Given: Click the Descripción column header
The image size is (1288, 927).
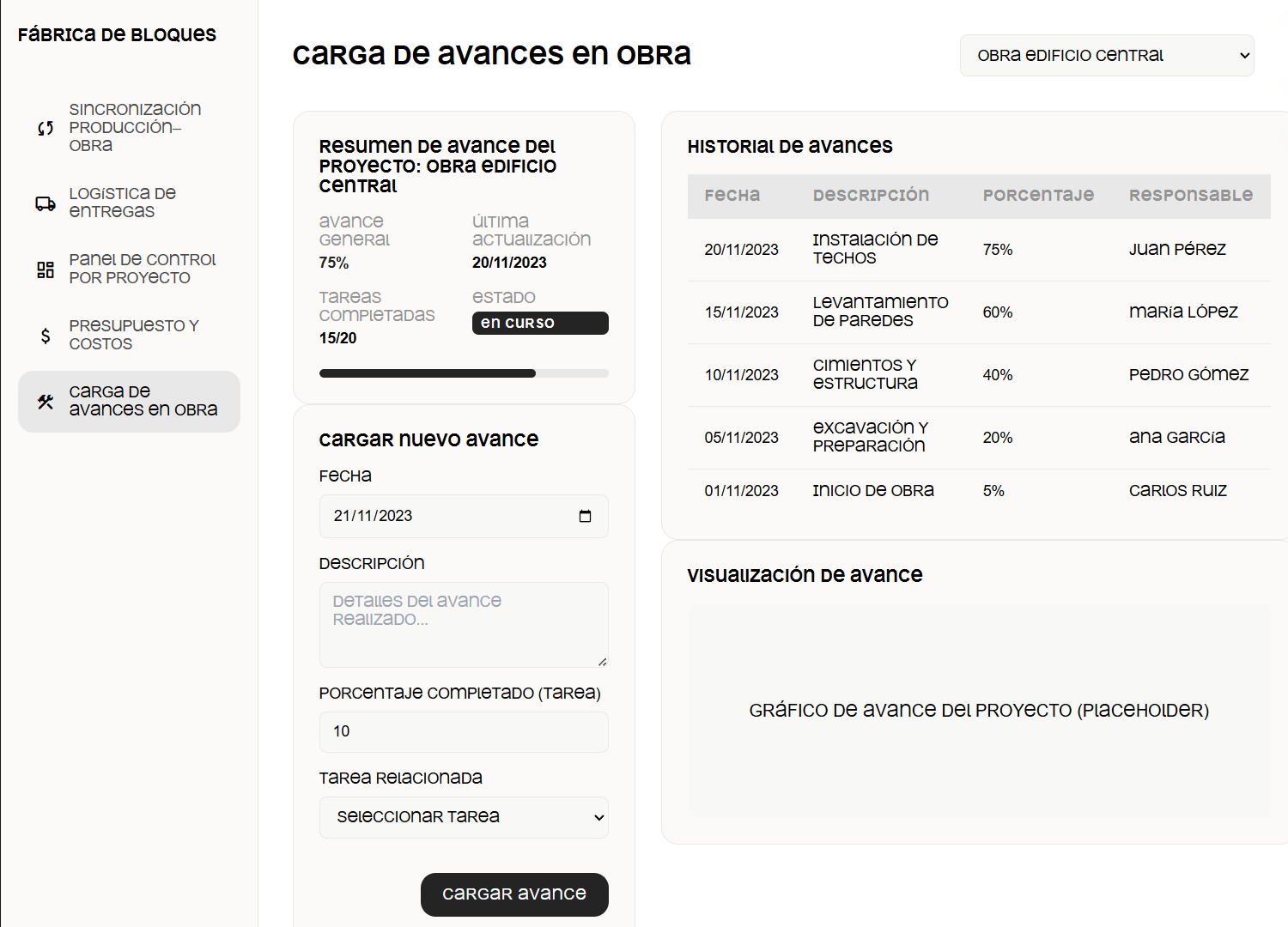Looking at the screenshot, I should (x=871, y=195).
